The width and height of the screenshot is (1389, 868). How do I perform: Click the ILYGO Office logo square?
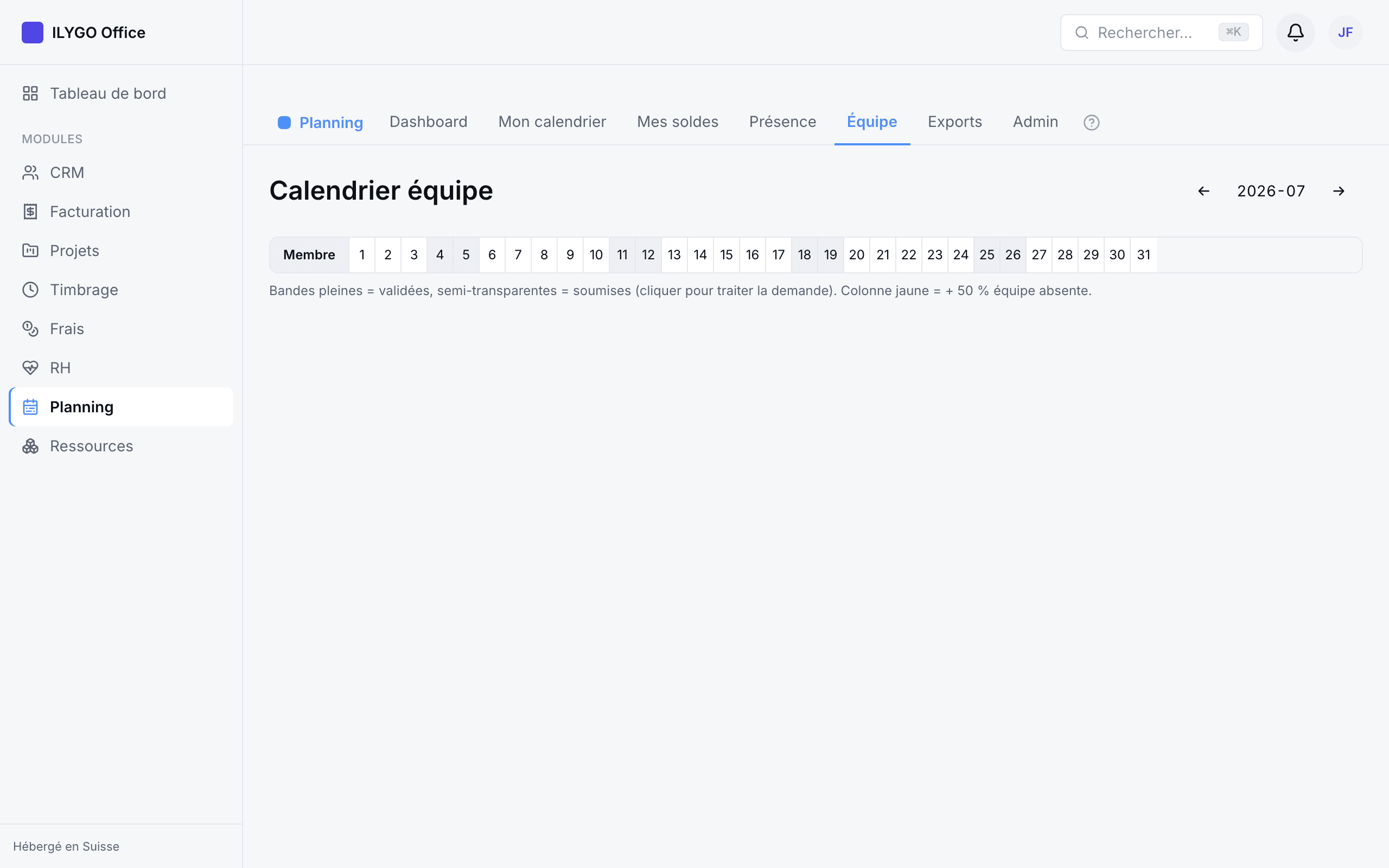pos(32,33)
